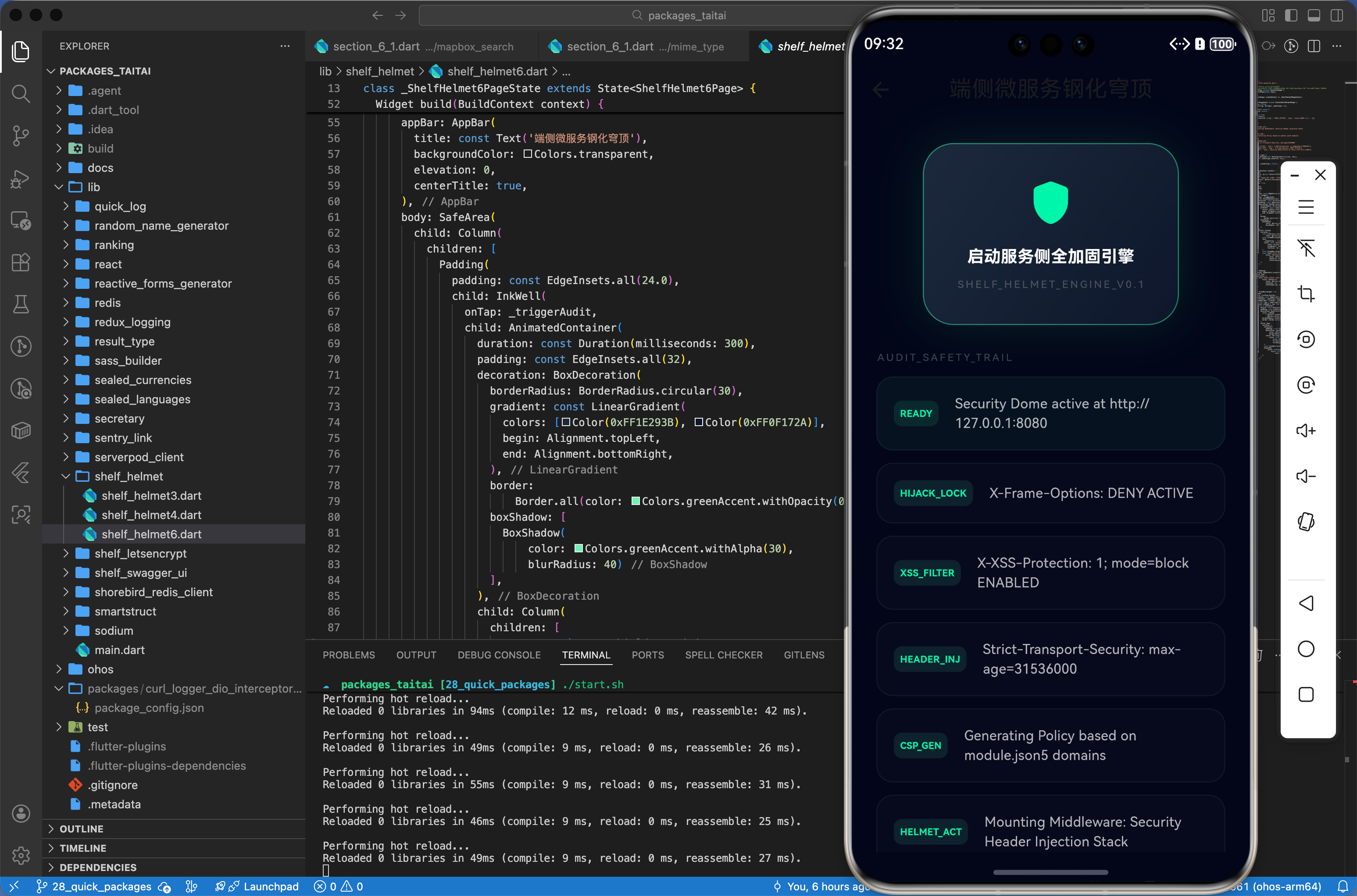
Task: Open the Search view in activity bar
Action: [21, 93]
